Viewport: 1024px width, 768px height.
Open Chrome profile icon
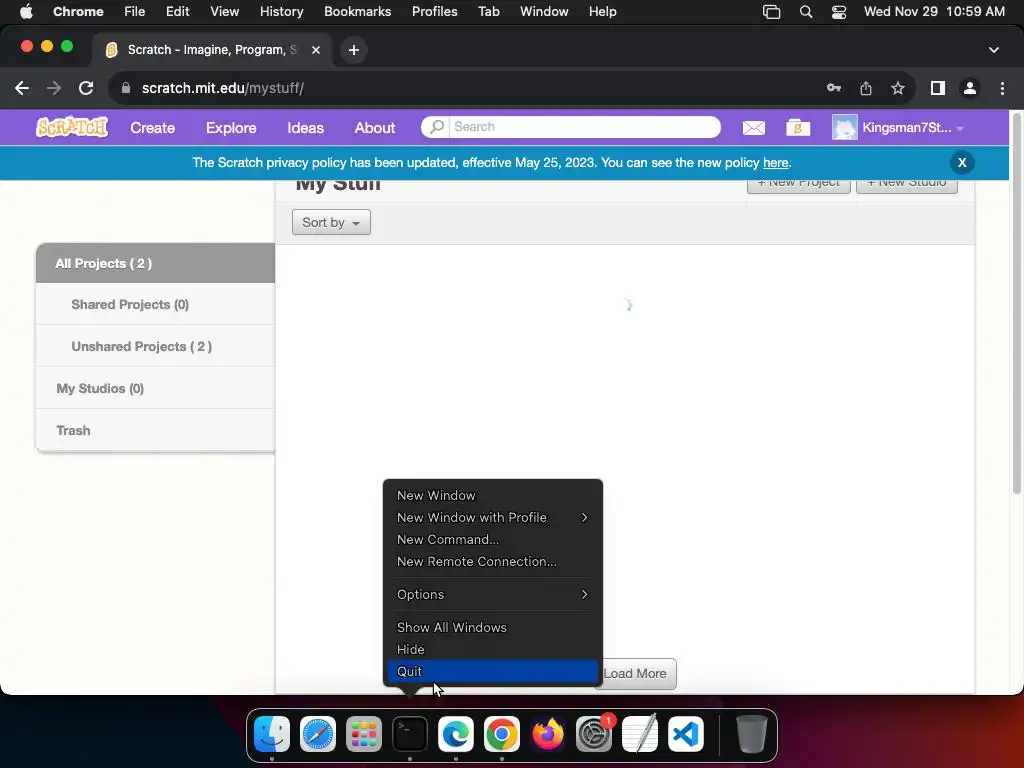click(x=970, y=88)
